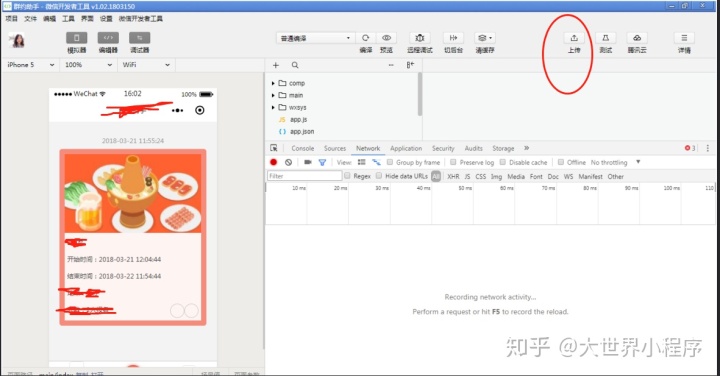
Task: Enable Preserve log checkbox
Action: 453,162
